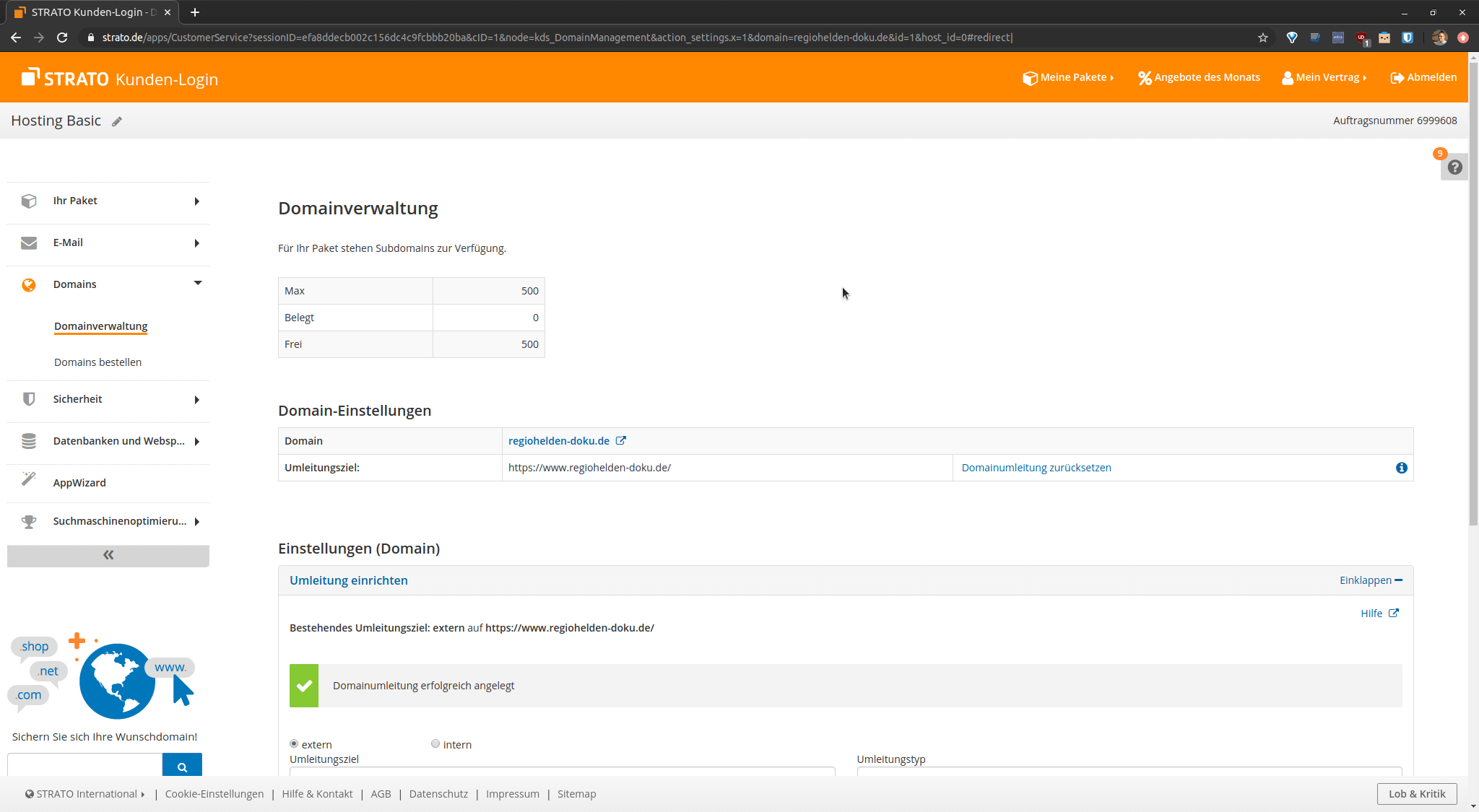Open Impressum footer link
This screenshot has height=812, width=1479.
click(513, 794)
